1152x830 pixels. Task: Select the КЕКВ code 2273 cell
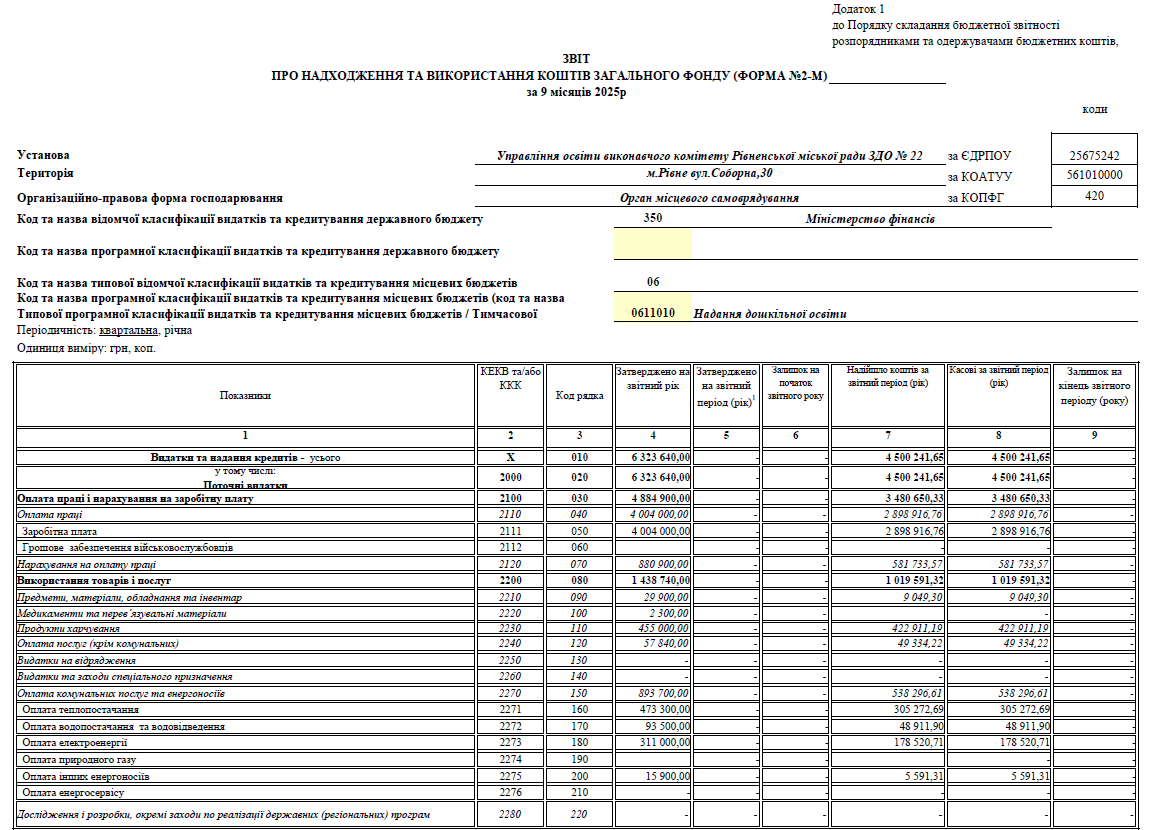coord(510,743)
